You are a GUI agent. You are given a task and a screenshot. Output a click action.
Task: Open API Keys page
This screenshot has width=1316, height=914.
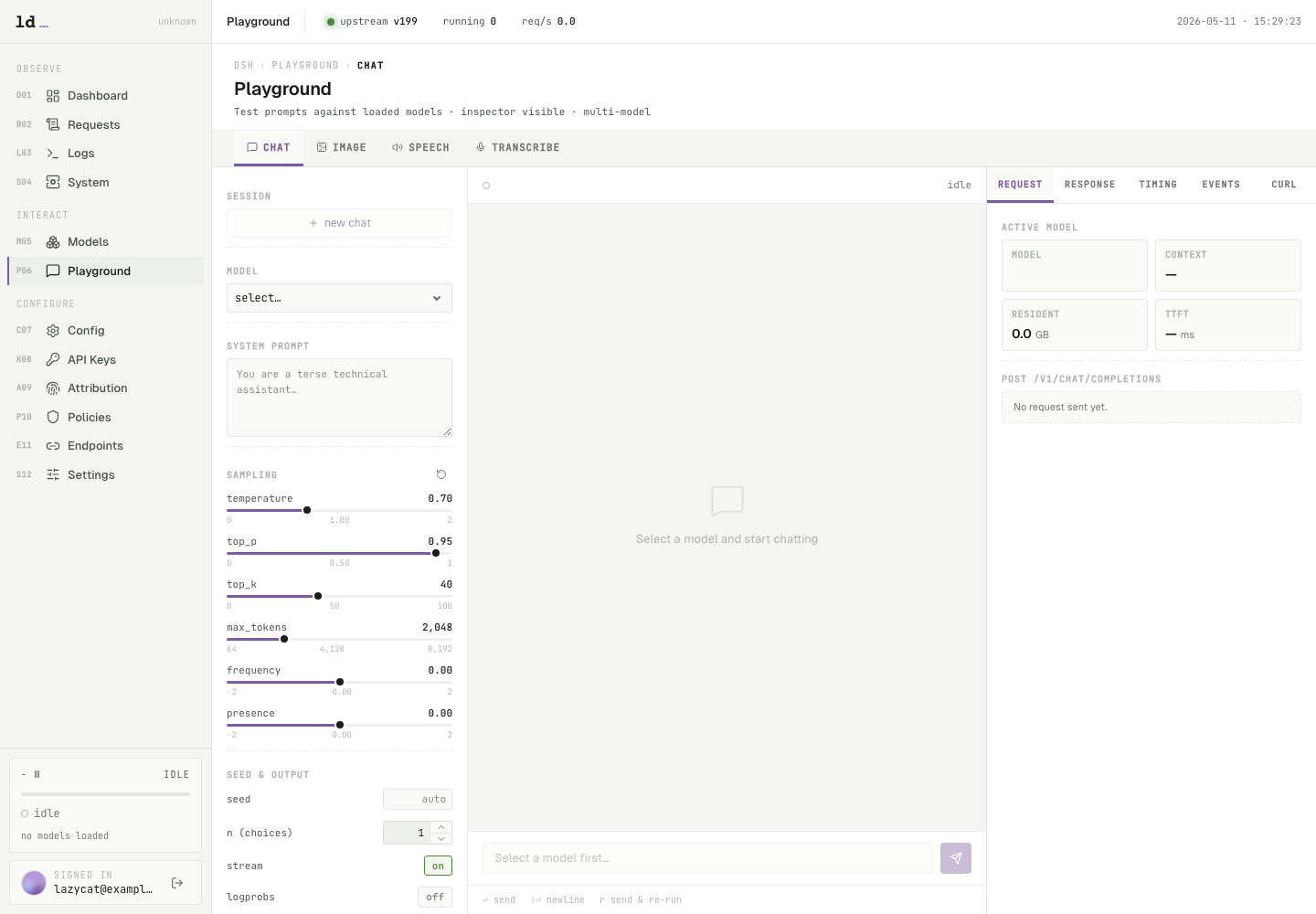[105, 359]
